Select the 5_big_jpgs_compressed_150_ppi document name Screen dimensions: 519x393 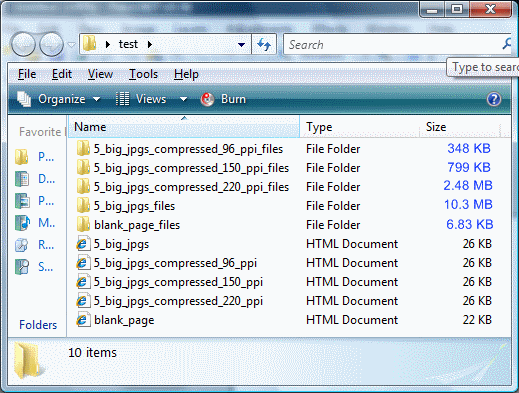tap(178, 282)
